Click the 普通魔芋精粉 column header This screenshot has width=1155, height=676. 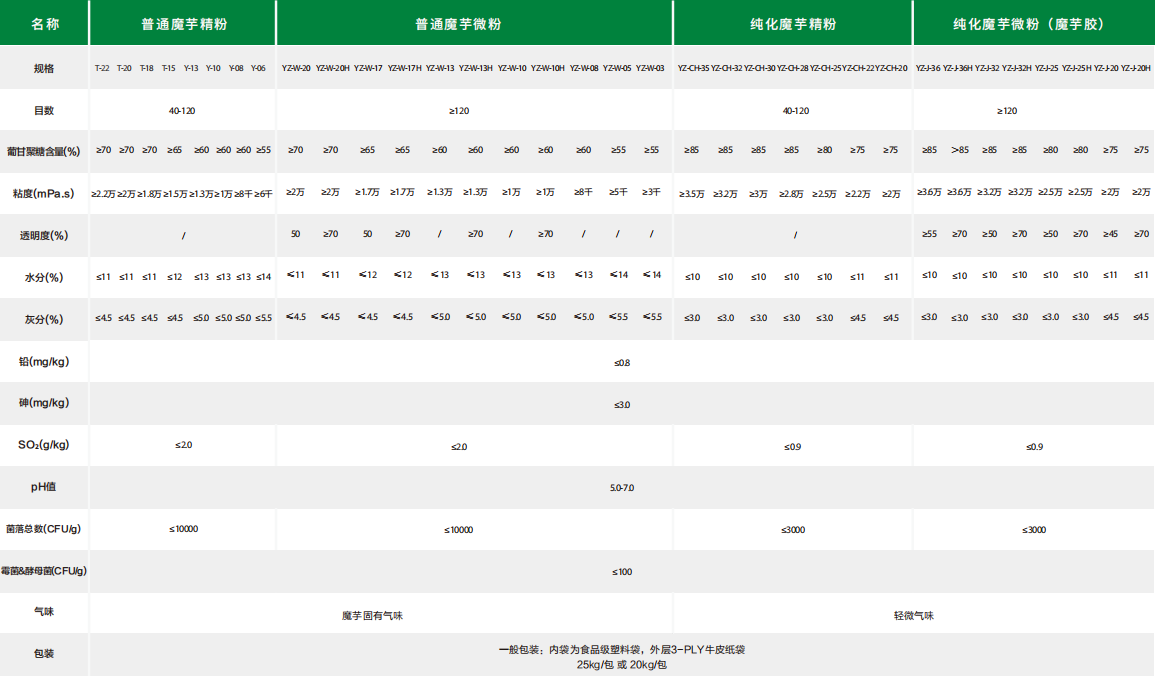[x=182, y=24]
